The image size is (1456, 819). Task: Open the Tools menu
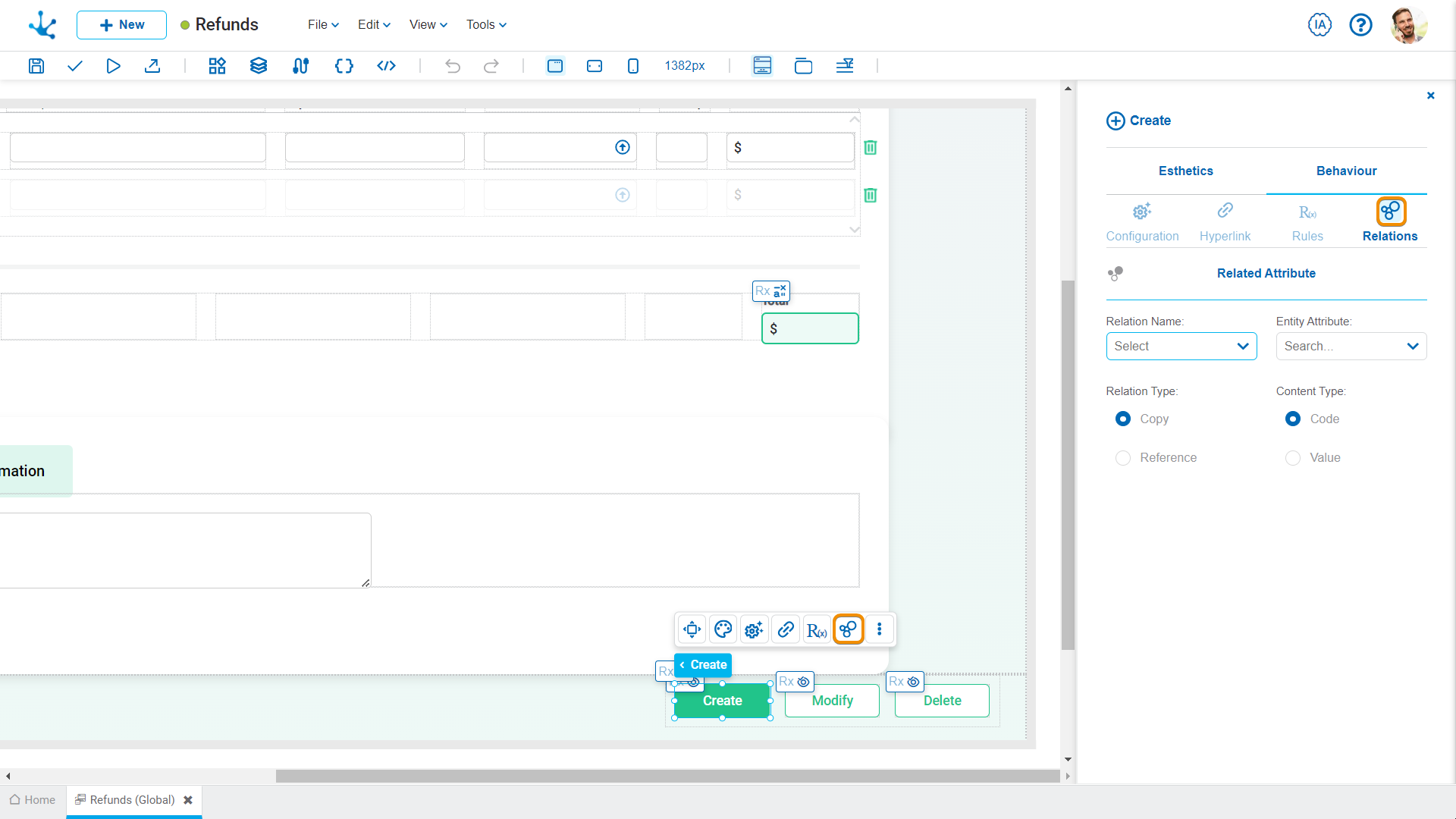486,25
